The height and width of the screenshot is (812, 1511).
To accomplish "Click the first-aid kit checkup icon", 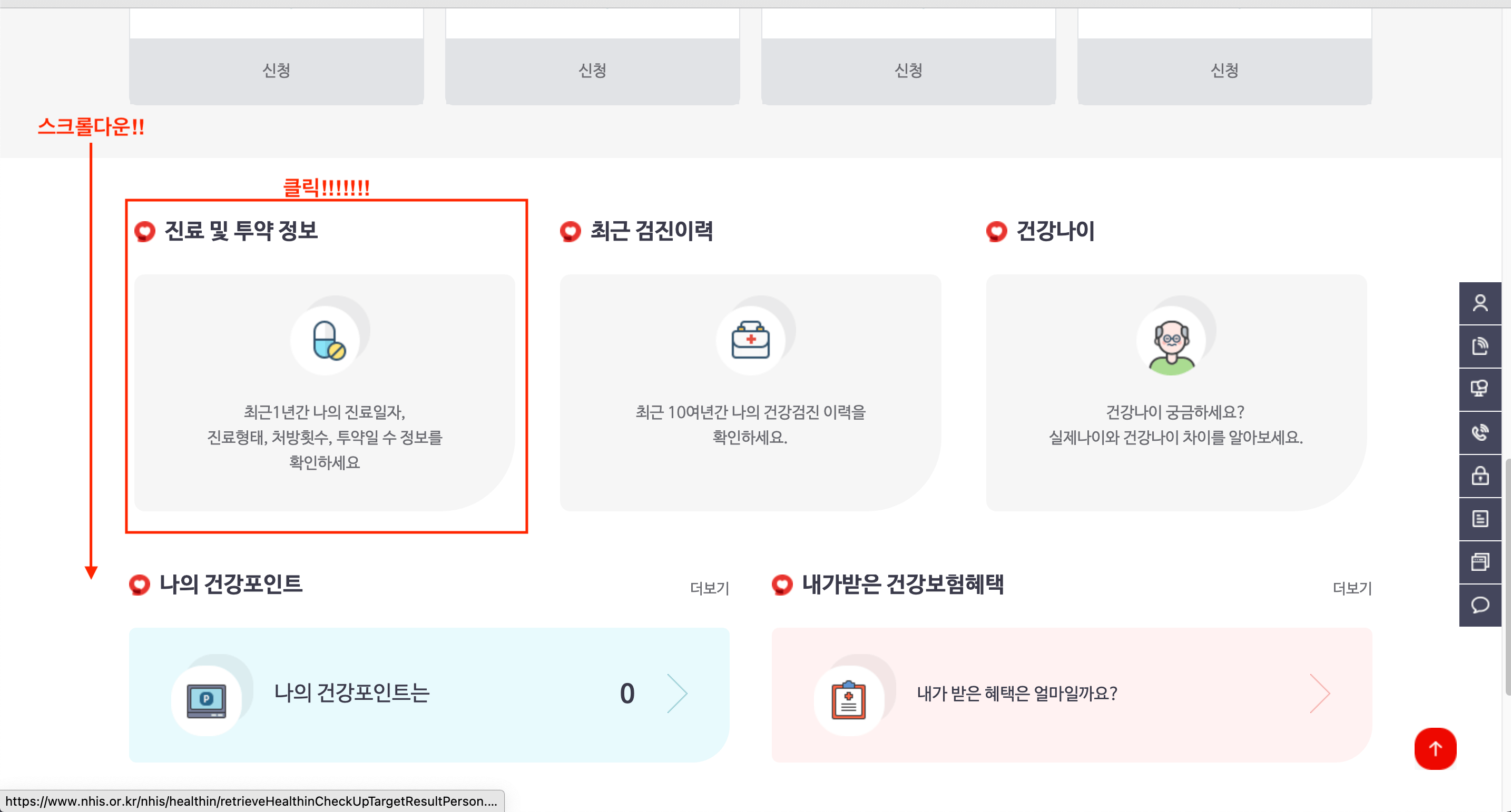I will click(750, 340).
